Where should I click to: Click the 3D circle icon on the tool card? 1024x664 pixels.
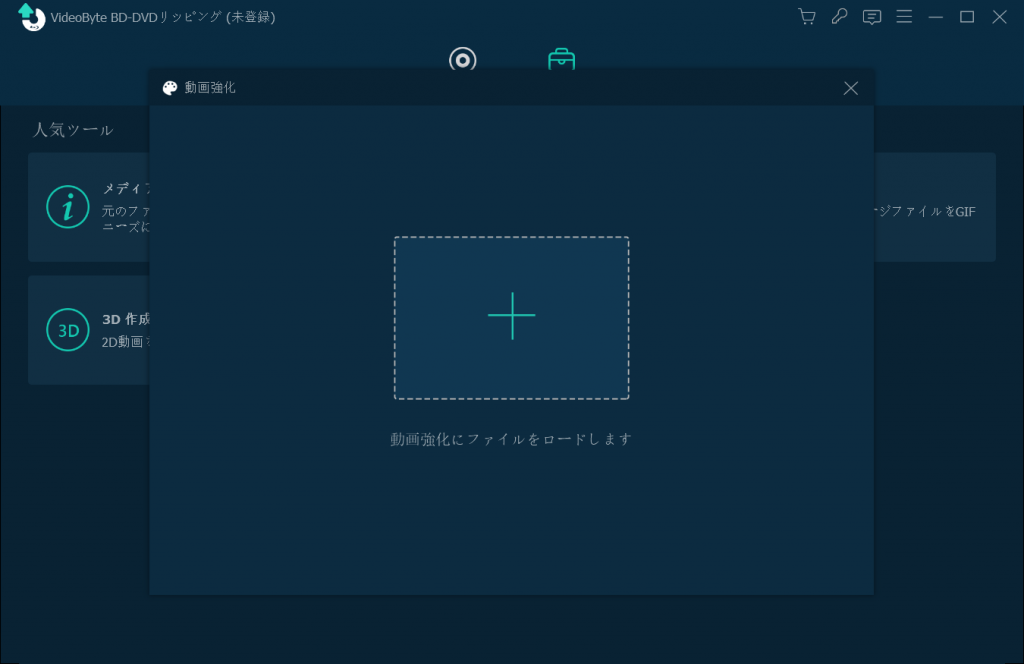point(68,330)
